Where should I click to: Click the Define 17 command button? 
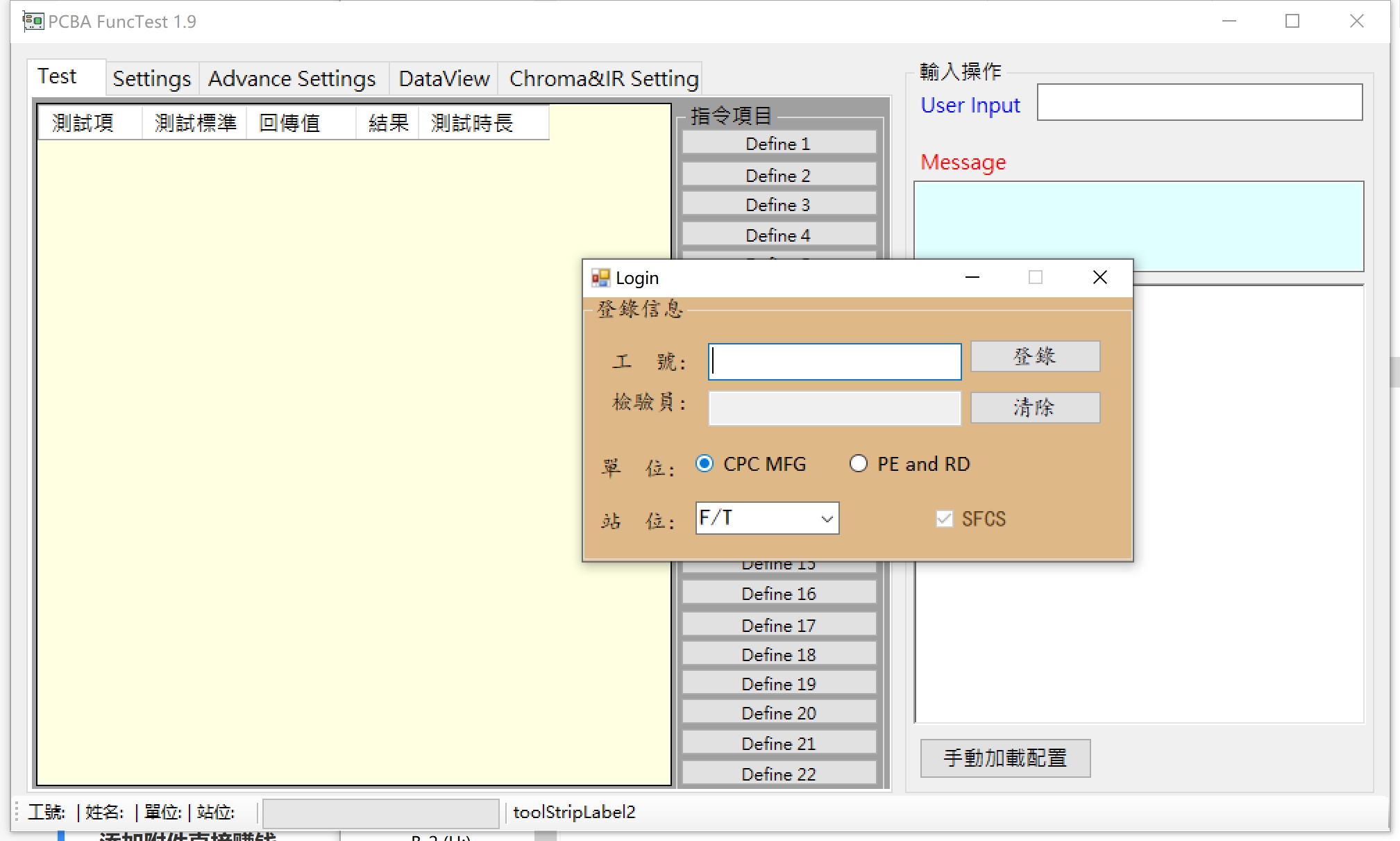pos(779,625)
